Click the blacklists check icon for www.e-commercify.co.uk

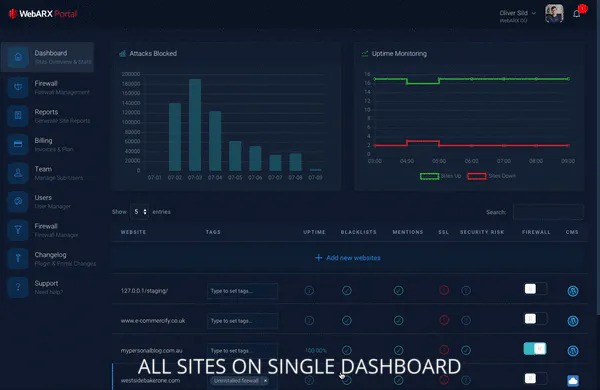coord(347,320)
